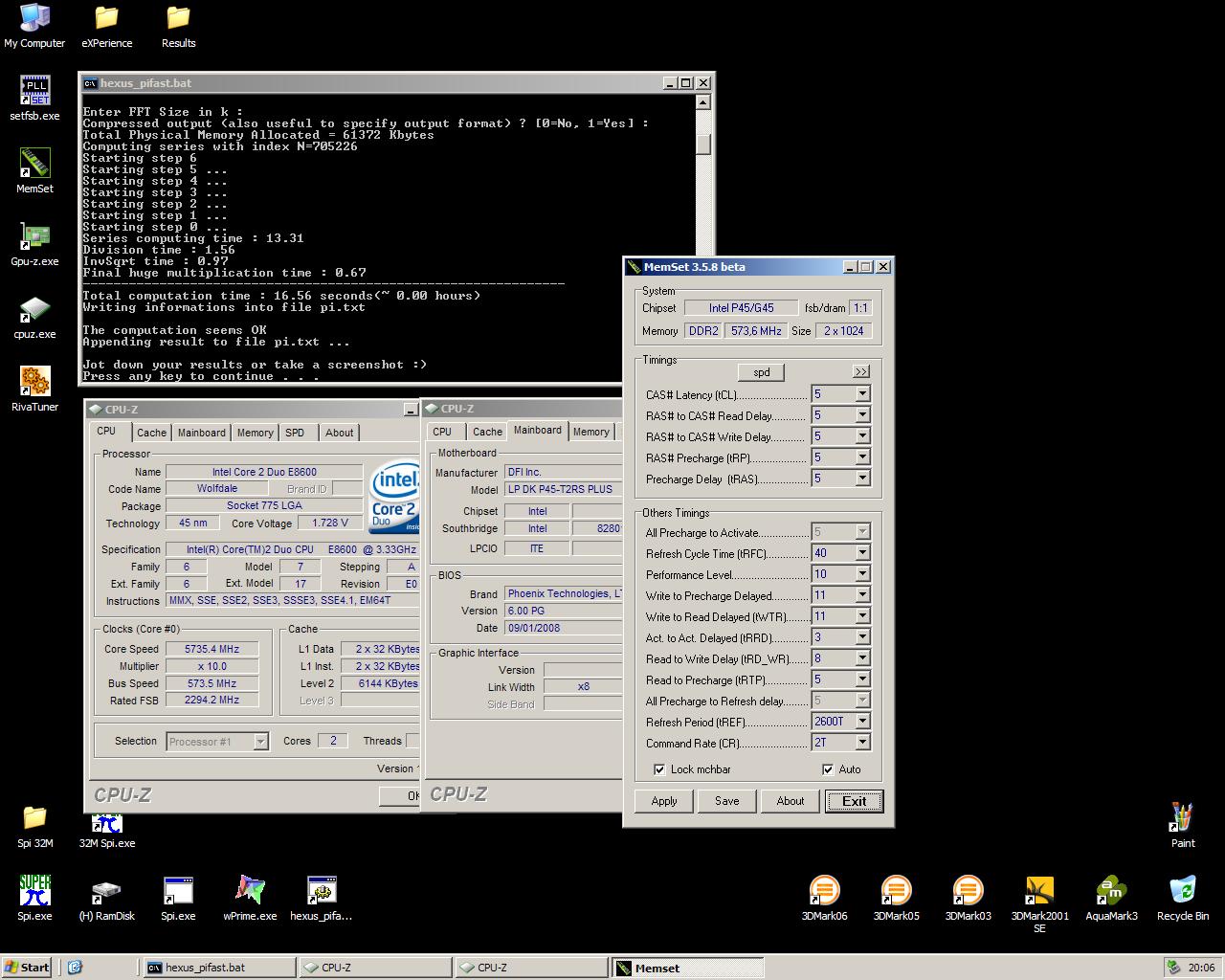1225x980 pixels.
Task: Toggle the Lock mchbar checkbox in MemSet
Action: coord(659,769)
